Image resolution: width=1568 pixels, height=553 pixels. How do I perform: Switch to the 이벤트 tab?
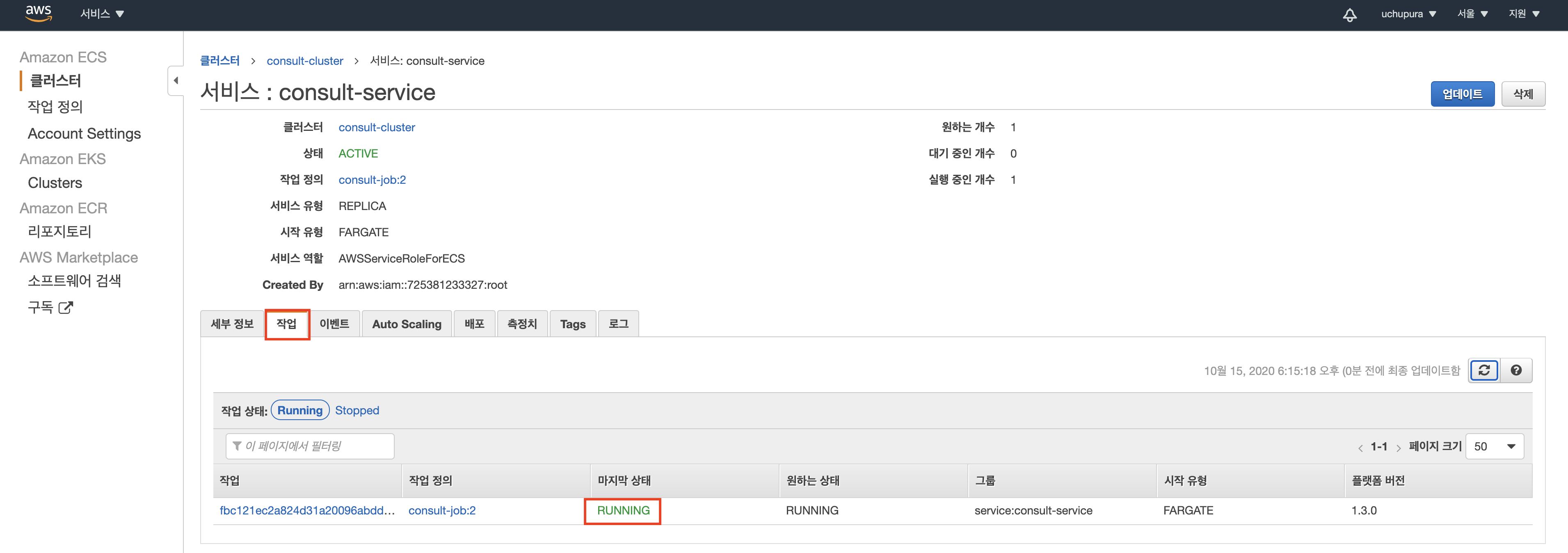point(334,324)
